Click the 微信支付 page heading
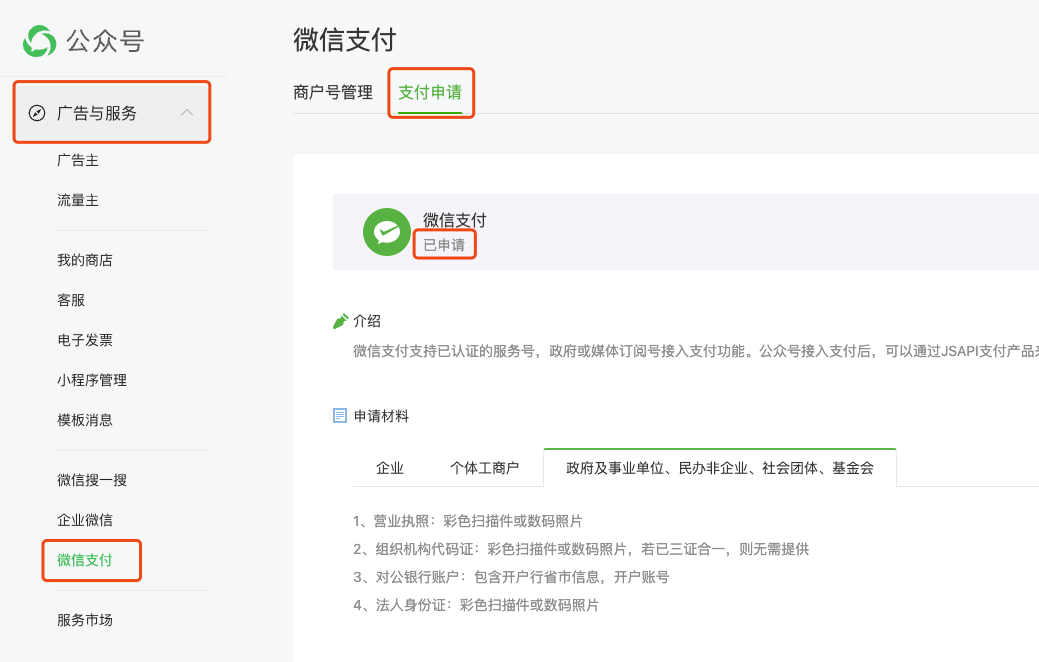The width and height of the screenshot is (1039, 662). click(x=345, y=40)
